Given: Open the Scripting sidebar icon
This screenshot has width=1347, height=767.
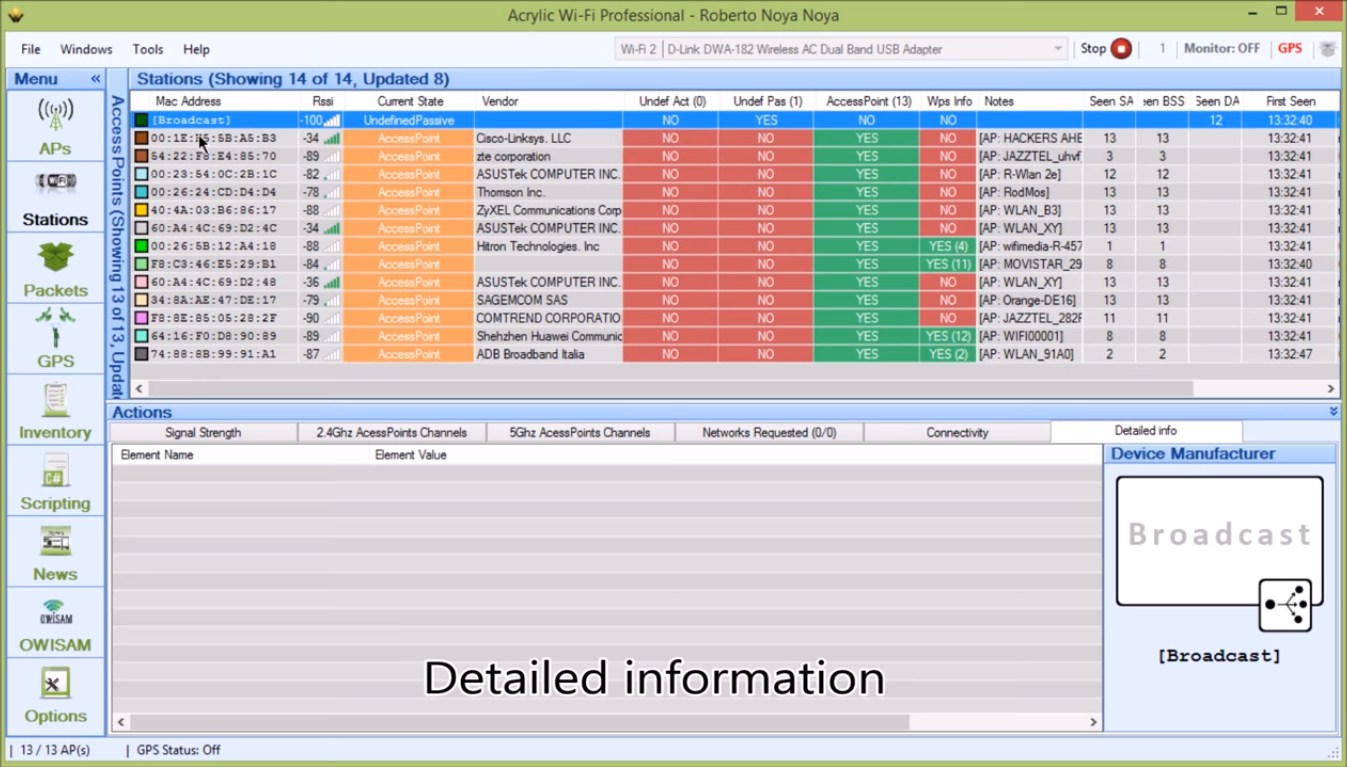Looking at the screenshot, I should click(55, 471).
